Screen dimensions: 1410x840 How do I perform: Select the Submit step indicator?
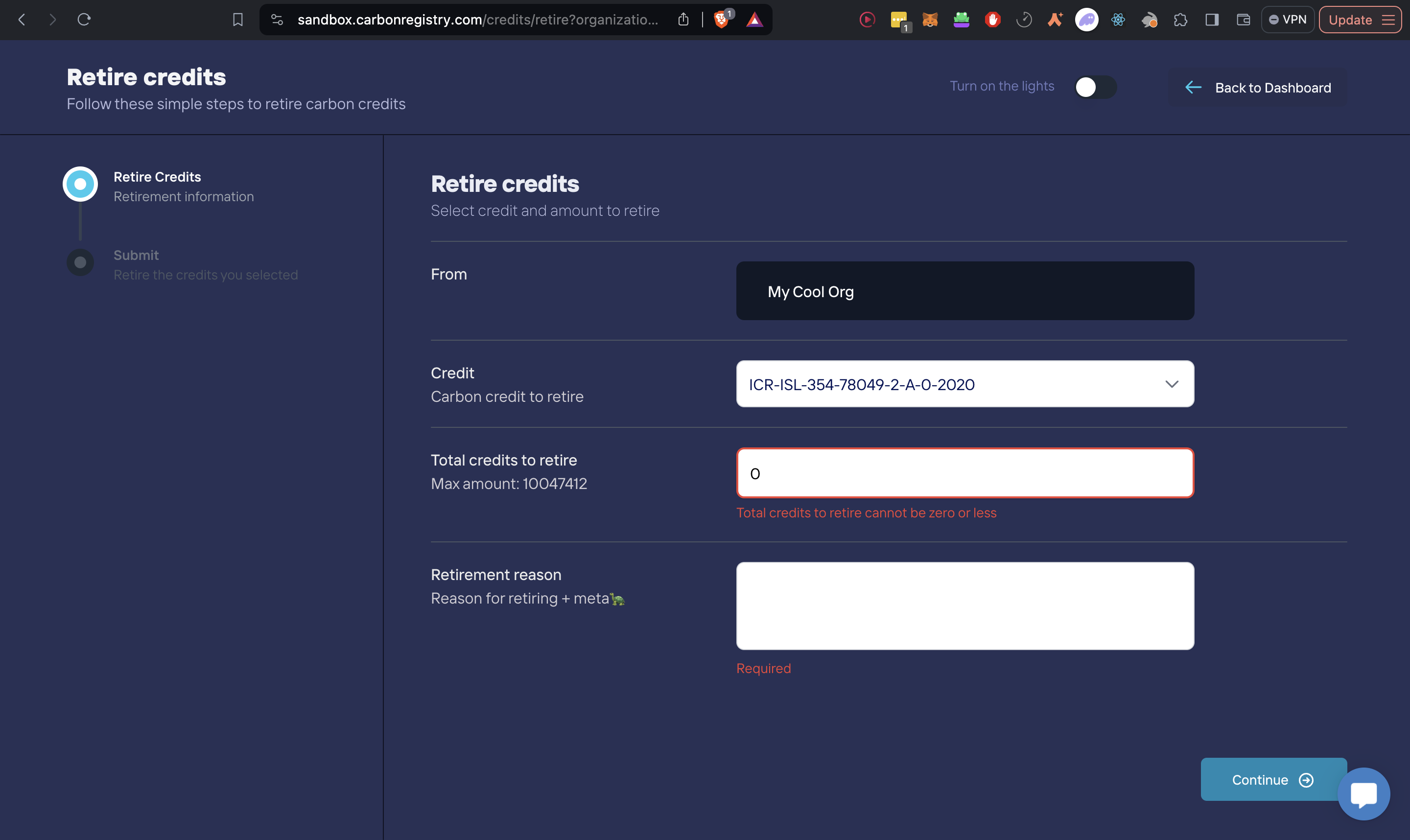pos(80,262)
